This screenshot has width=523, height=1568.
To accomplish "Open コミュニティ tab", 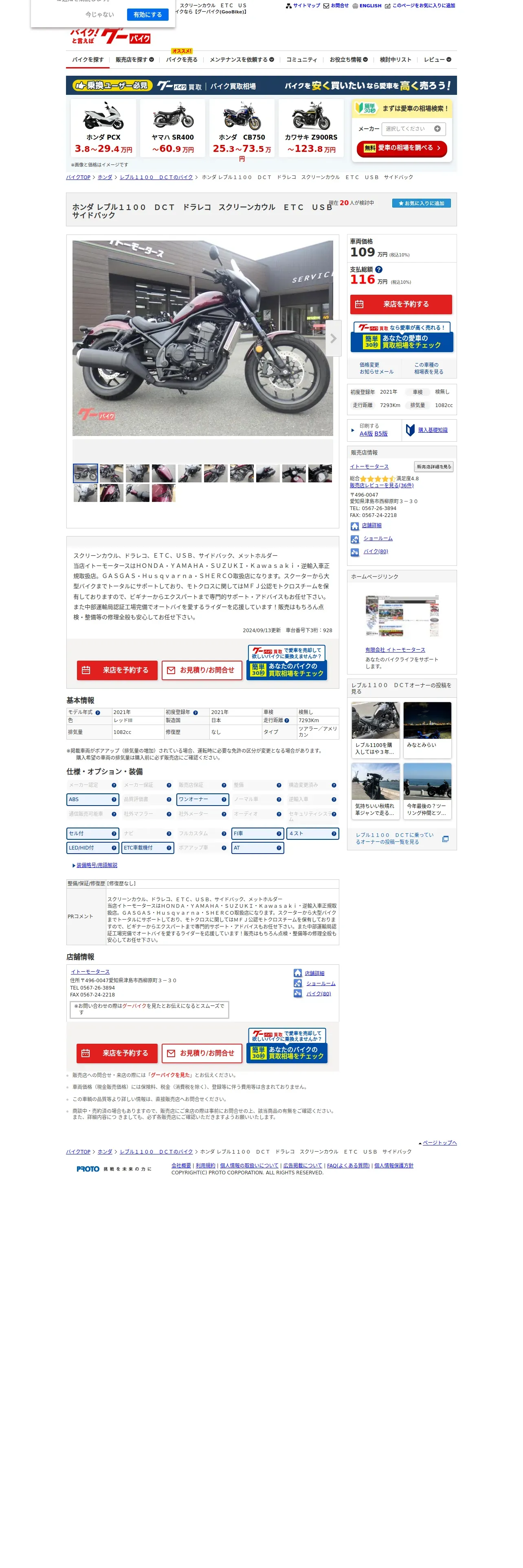I will [301, 60].
